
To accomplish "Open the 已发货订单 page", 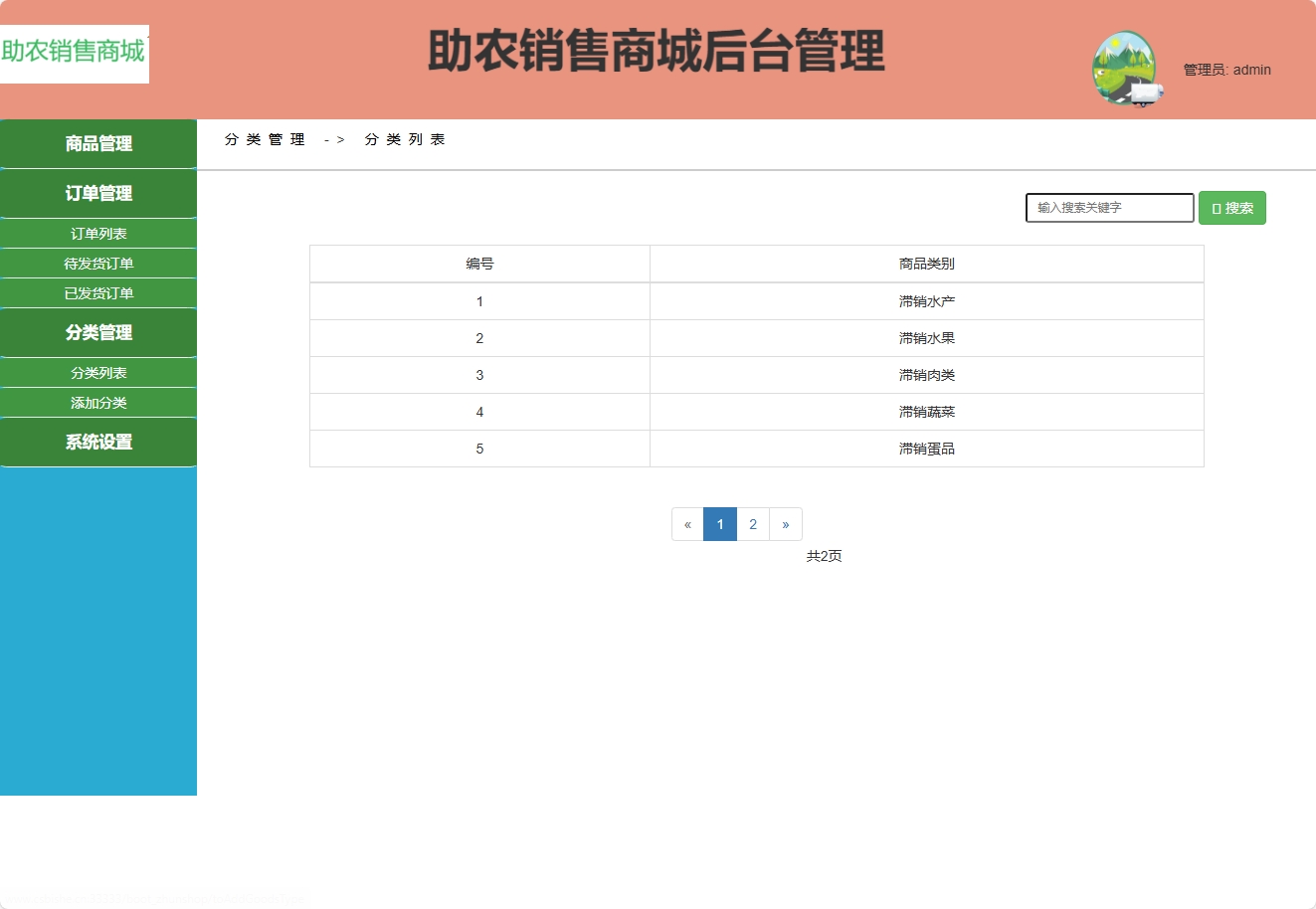I will tap(97, 292).
